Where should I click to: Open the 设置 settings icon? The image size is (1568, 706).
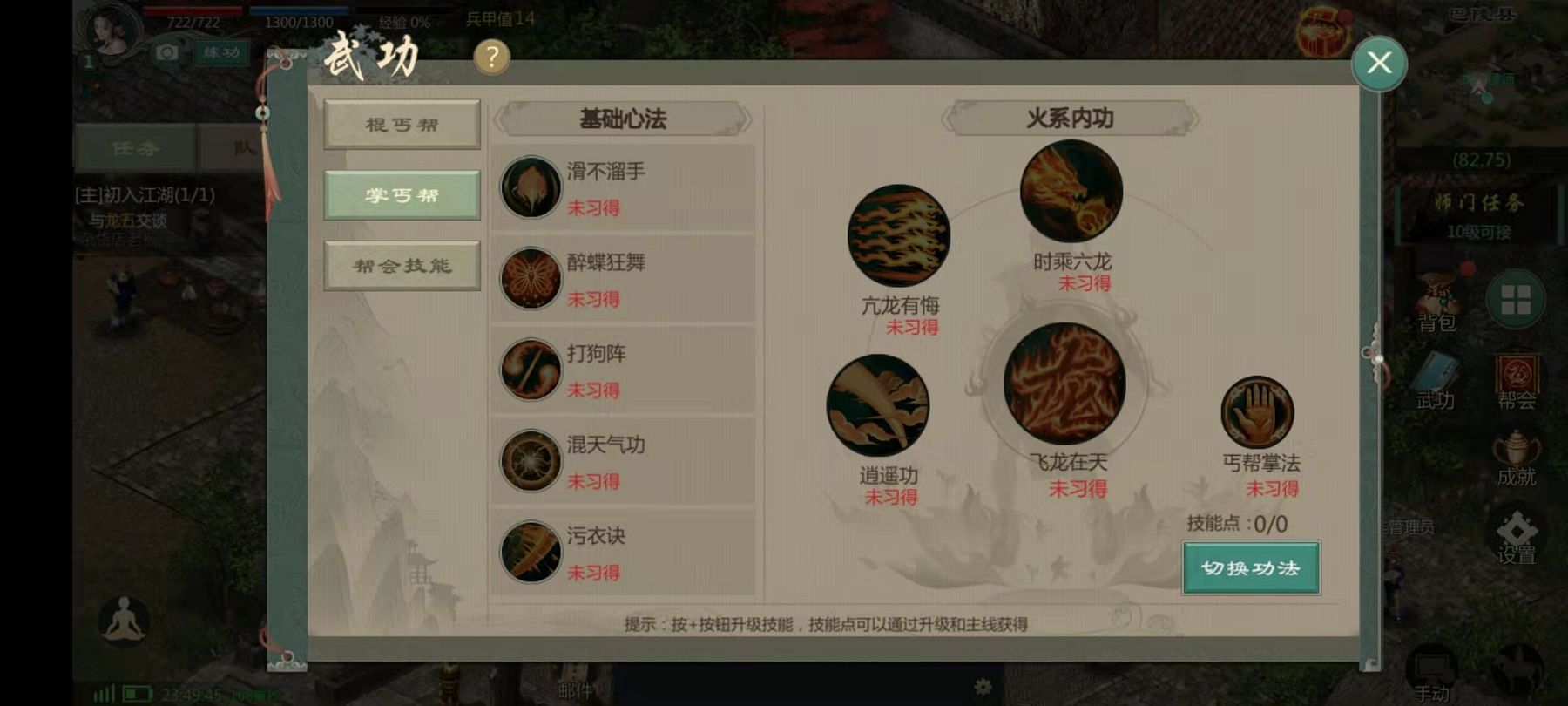1517,536
